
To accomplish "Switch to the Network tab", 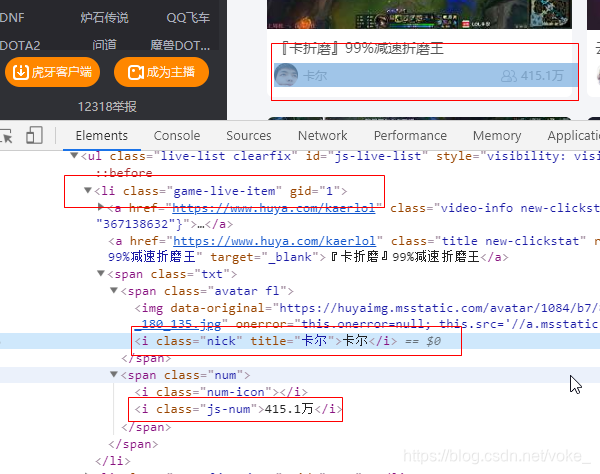I will (323, 135).
